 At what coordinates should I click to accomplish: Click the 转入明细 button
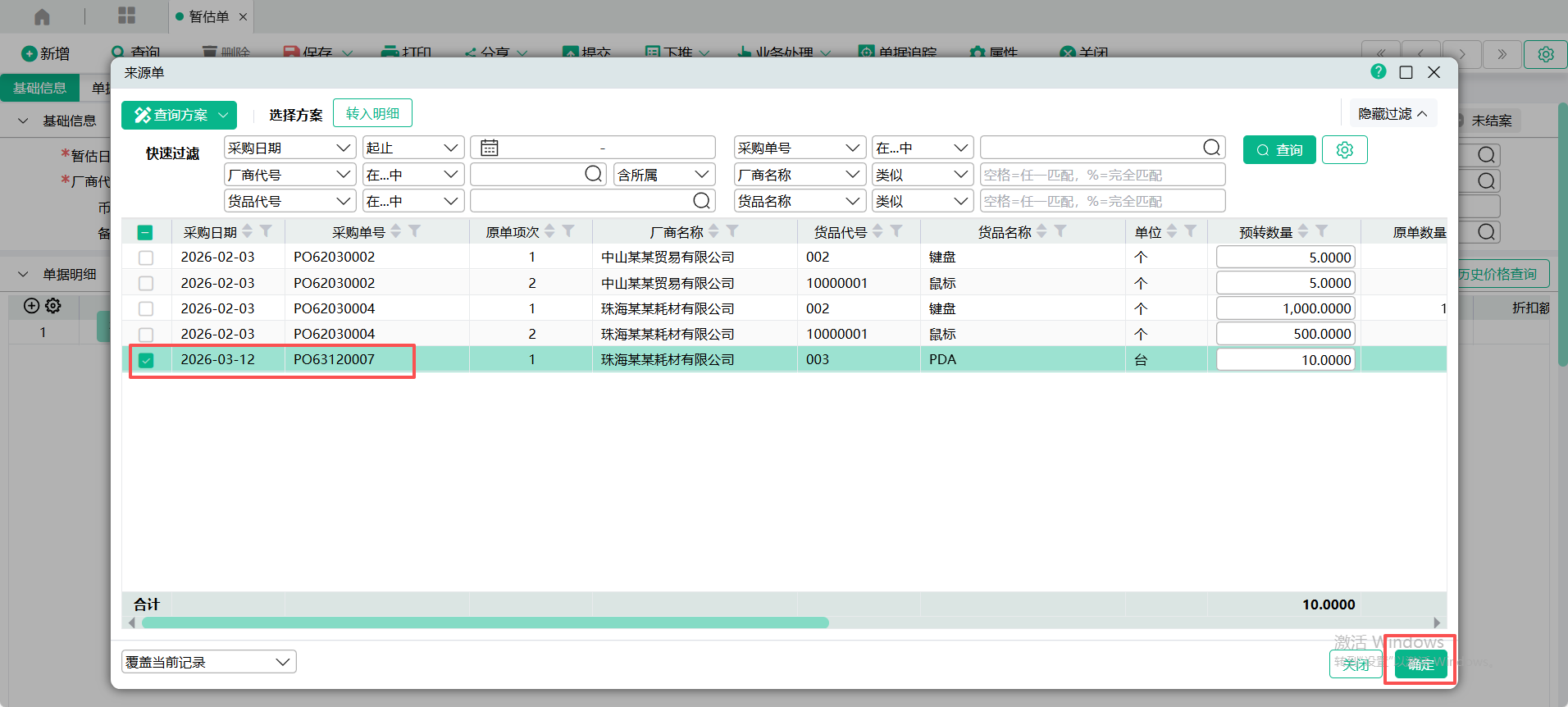[372, 114]
